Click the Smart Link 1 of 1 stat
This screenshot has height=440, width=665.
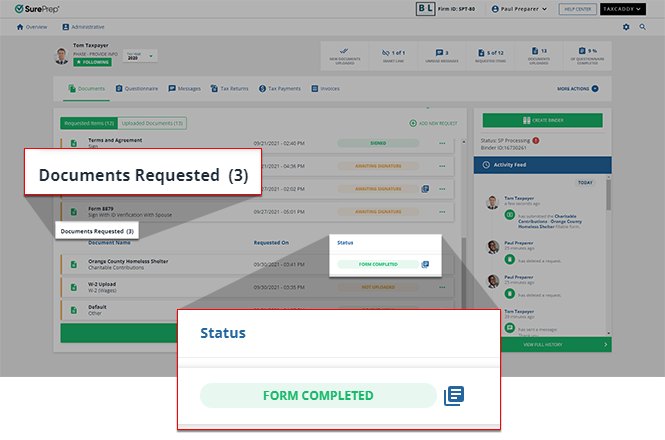click(x=393, y=56)
